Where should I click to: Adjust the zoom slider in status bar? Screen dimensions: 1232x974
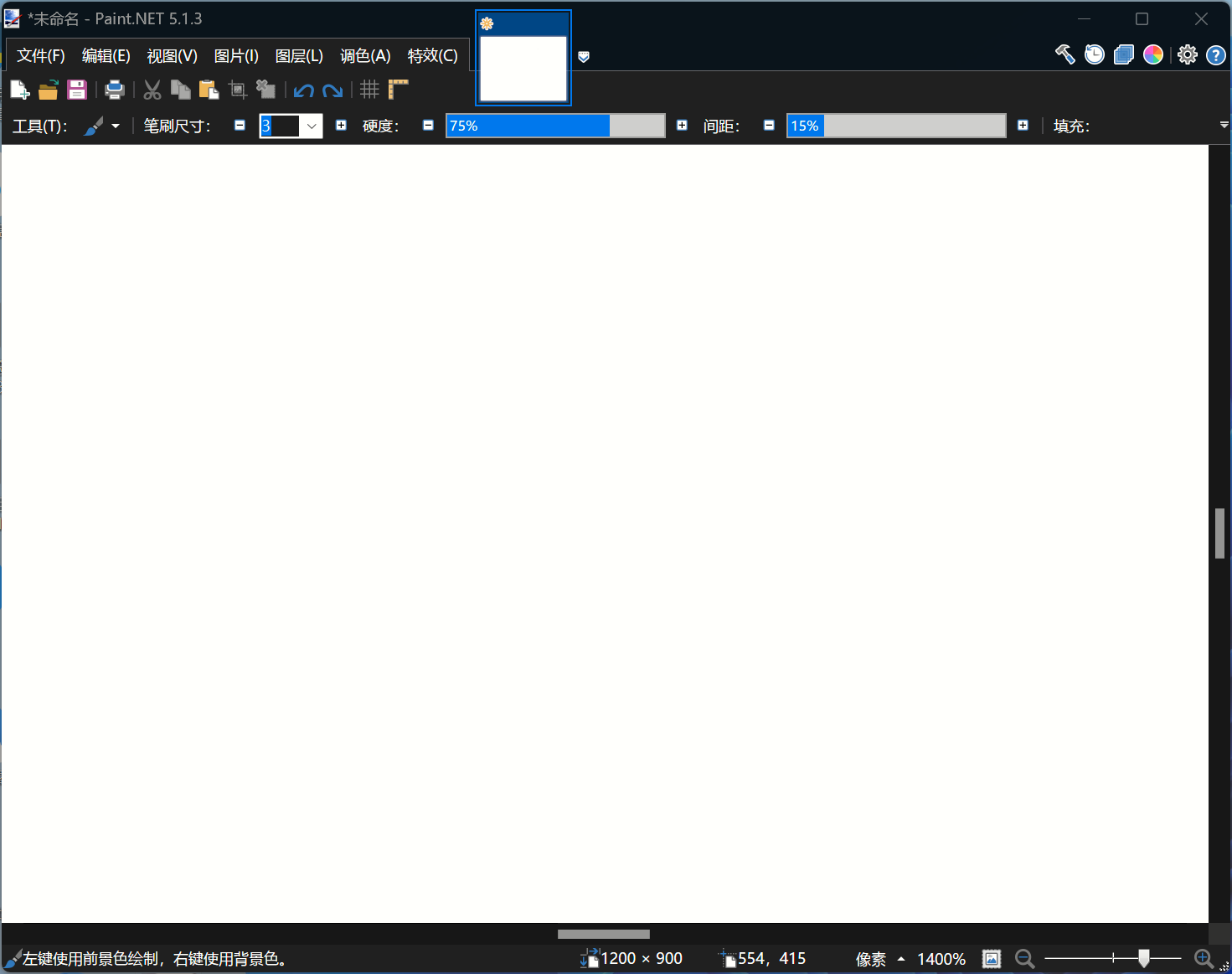point(1145,957)
